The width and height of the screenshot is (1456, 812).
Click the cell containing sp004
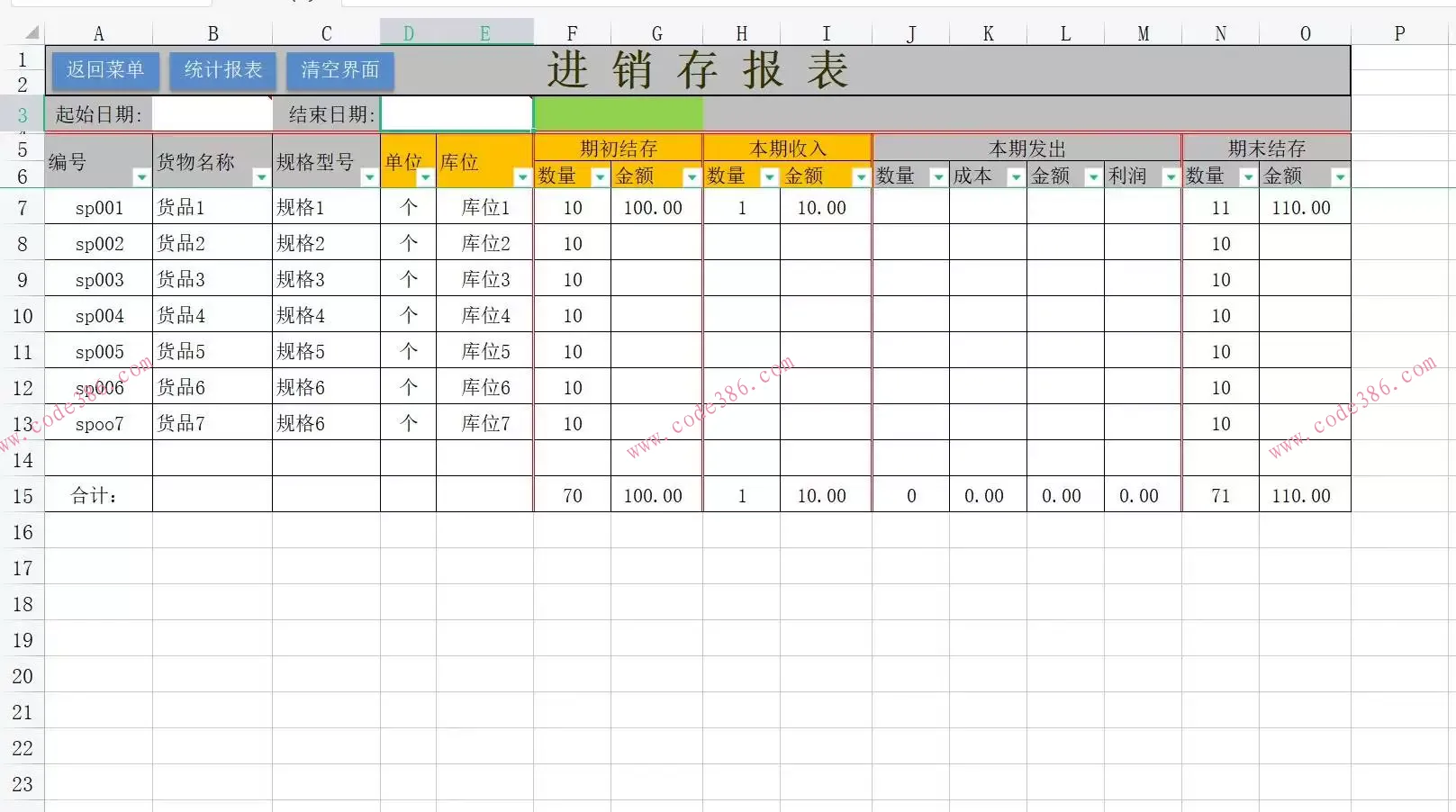(x=99, y=316)
